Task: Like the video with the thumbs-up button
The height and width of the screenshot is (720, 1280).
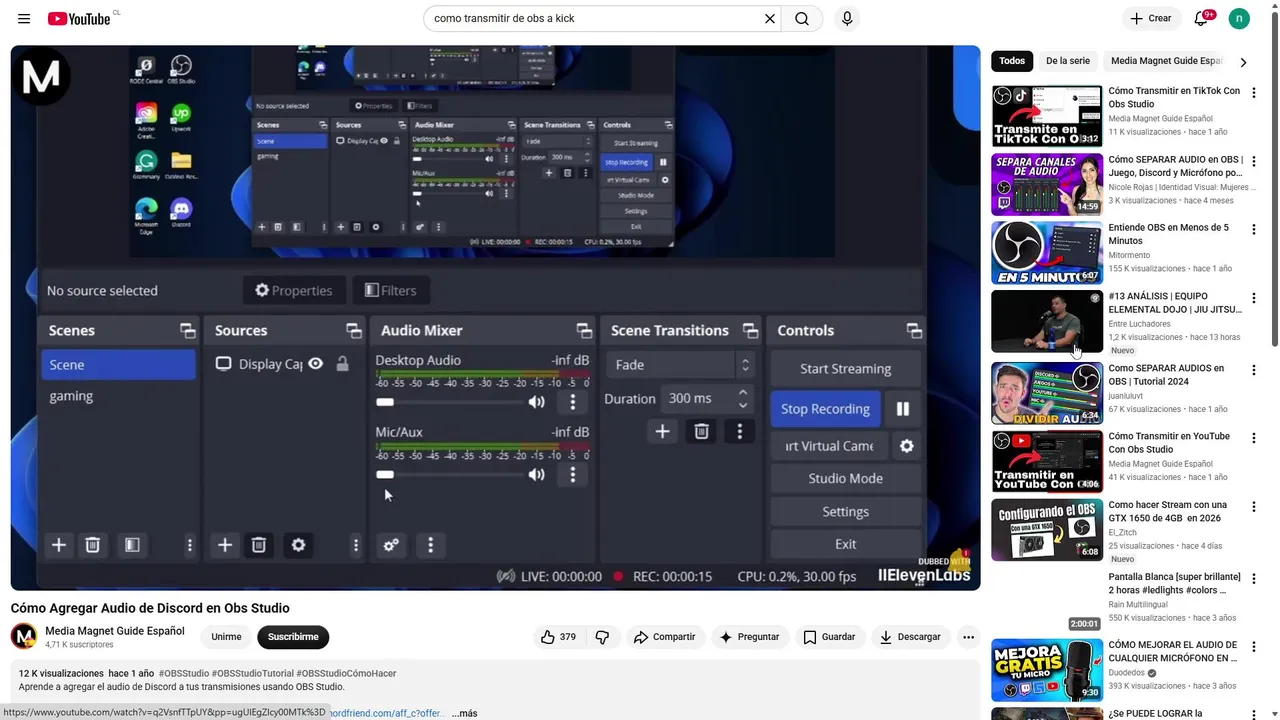Action: point(558,637)
